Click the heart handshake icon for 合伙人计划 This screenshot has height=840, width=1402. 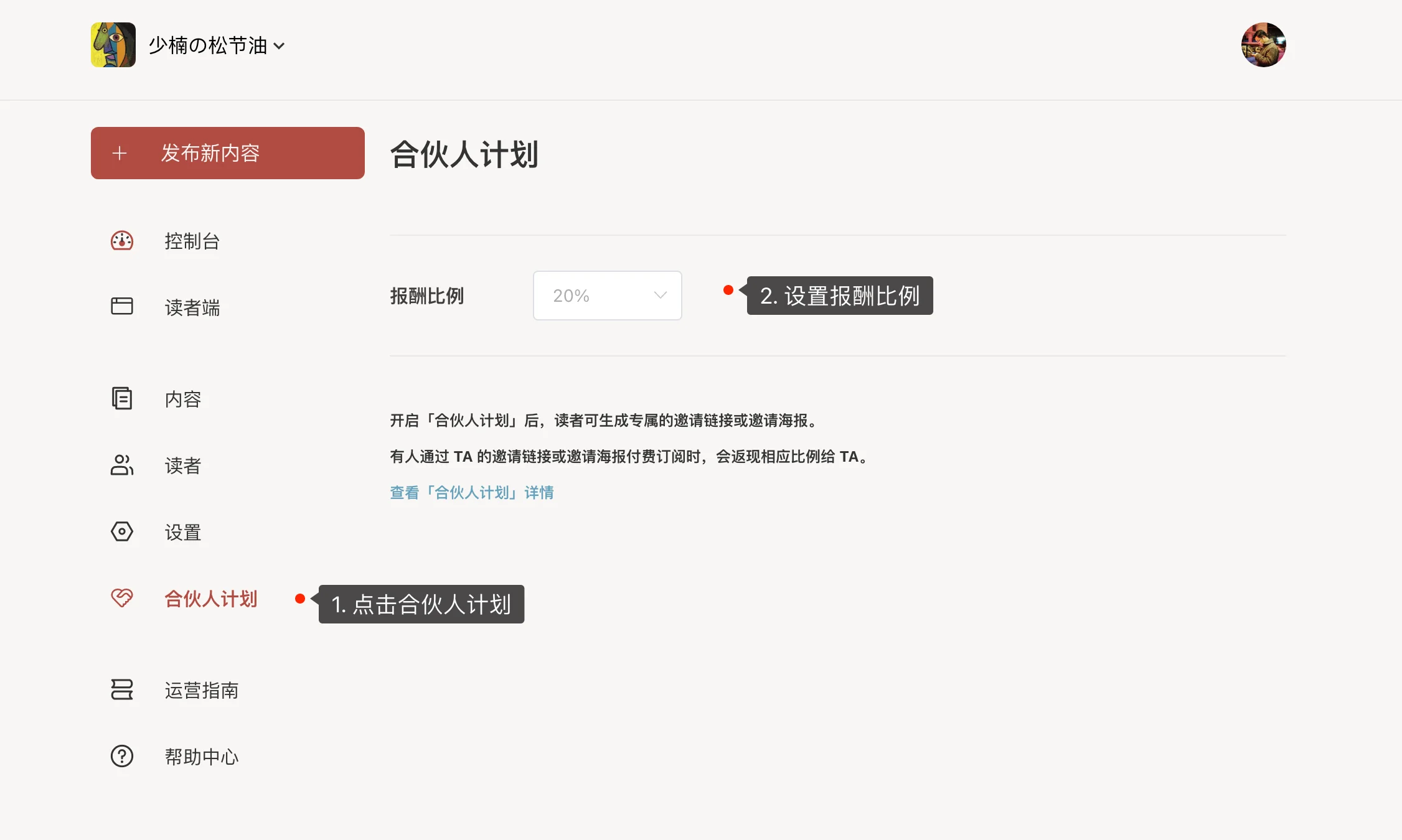pos(122,598)
